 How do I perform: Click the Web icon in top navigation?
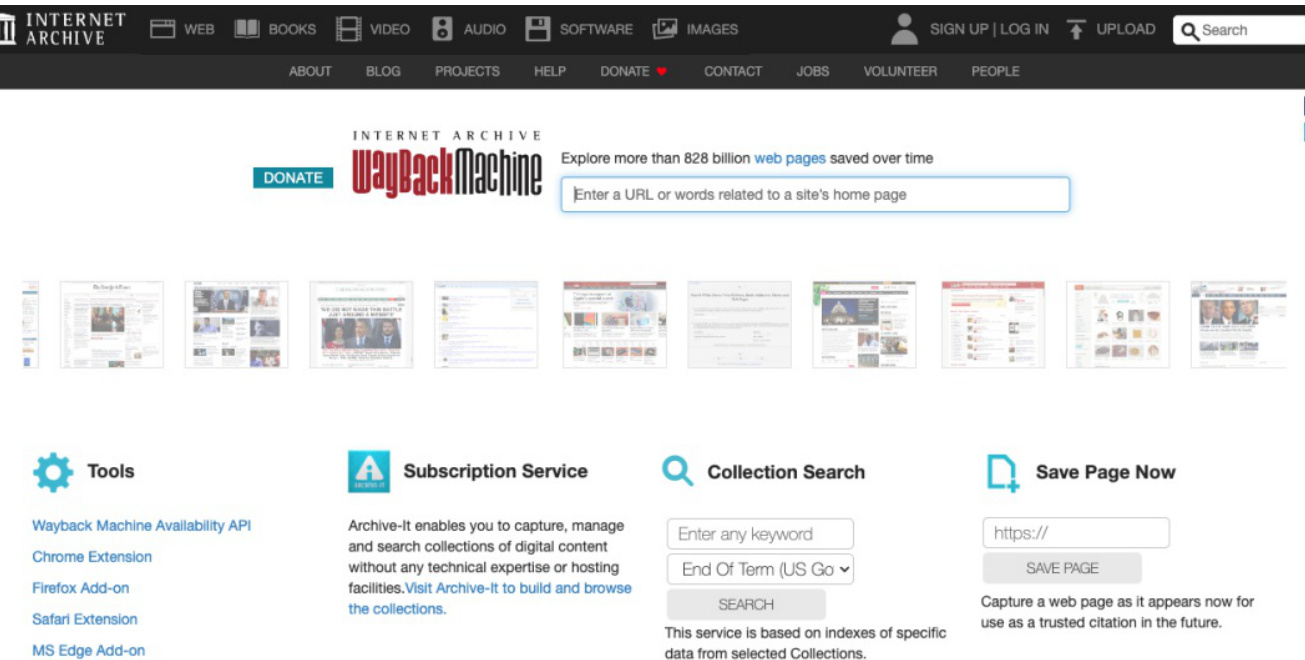(163, 29)
